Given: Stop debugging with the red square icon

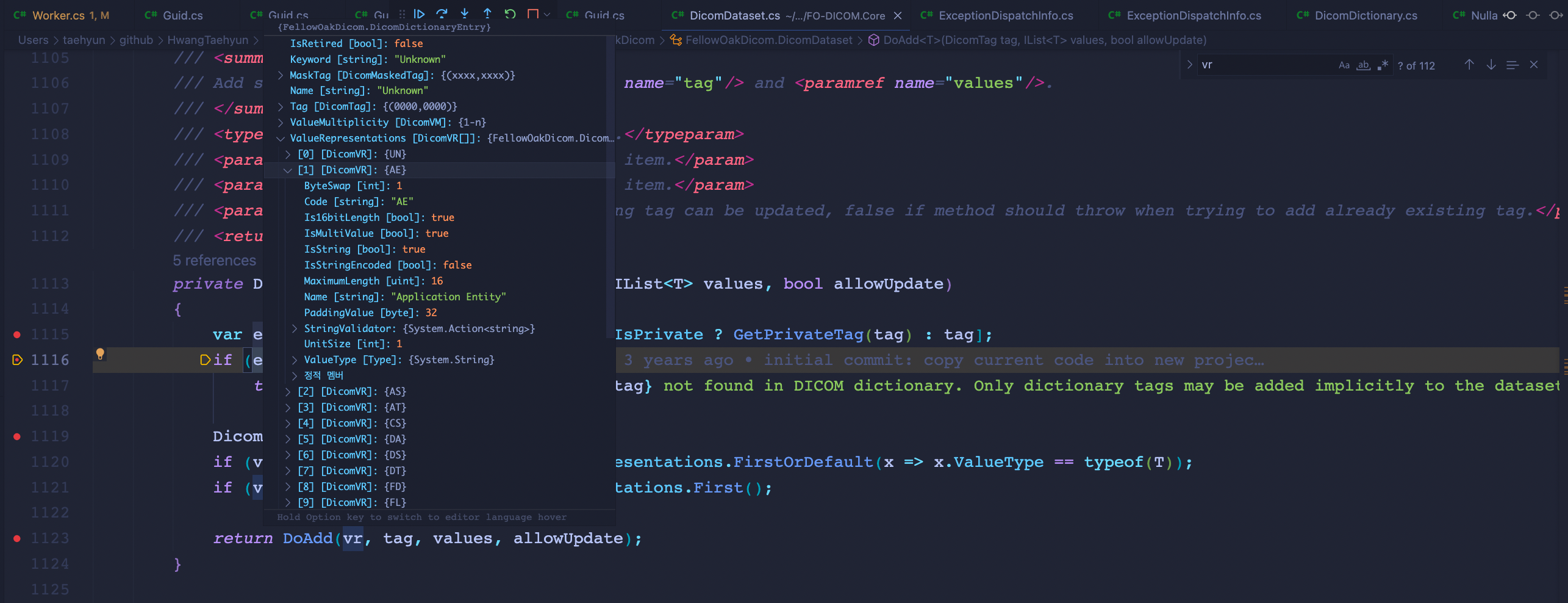Looking at the screenshot, I should [532, 13].
